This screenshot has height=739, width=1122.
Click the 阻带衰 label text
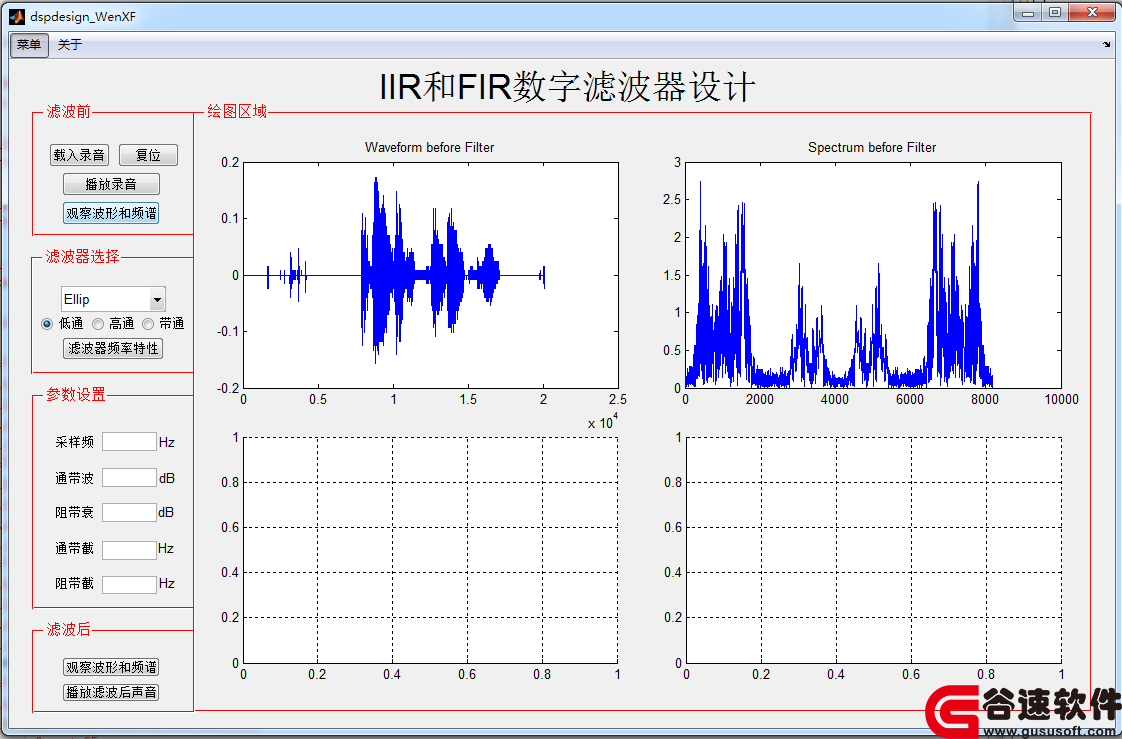point(74,512)
